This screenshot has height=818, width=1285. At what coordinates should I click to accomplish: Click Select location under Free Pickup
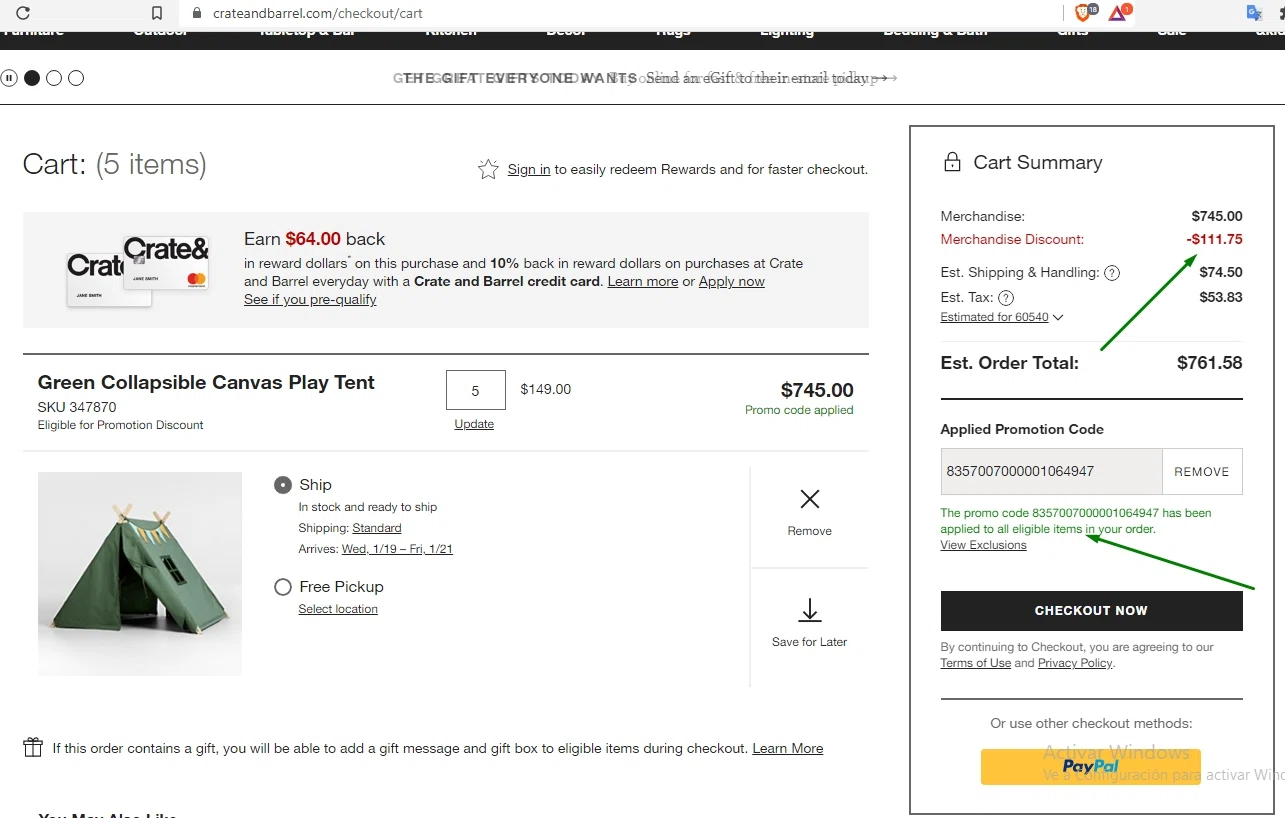(338, 609)
